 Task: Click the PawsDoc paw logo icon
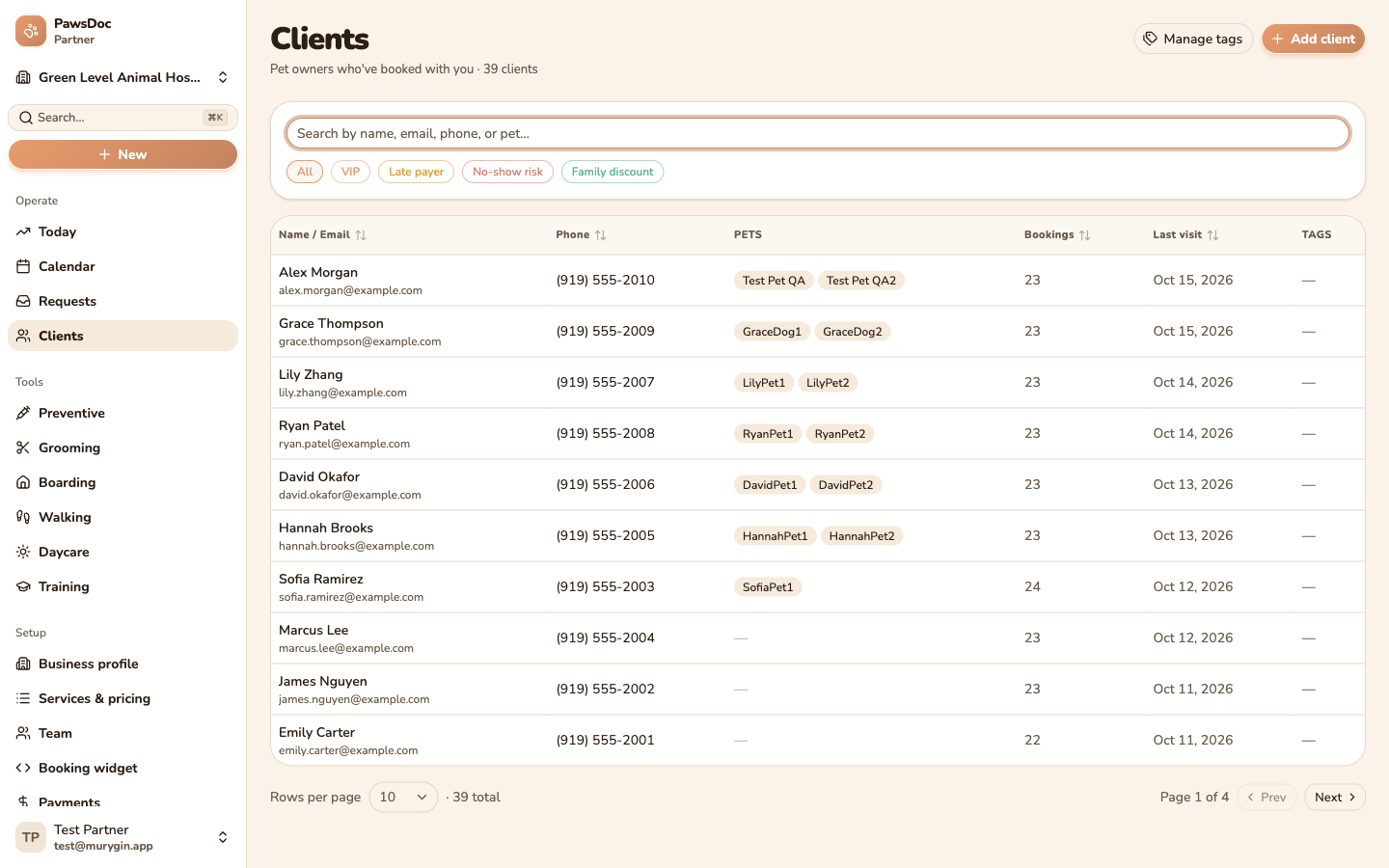(x=31, y=31)
